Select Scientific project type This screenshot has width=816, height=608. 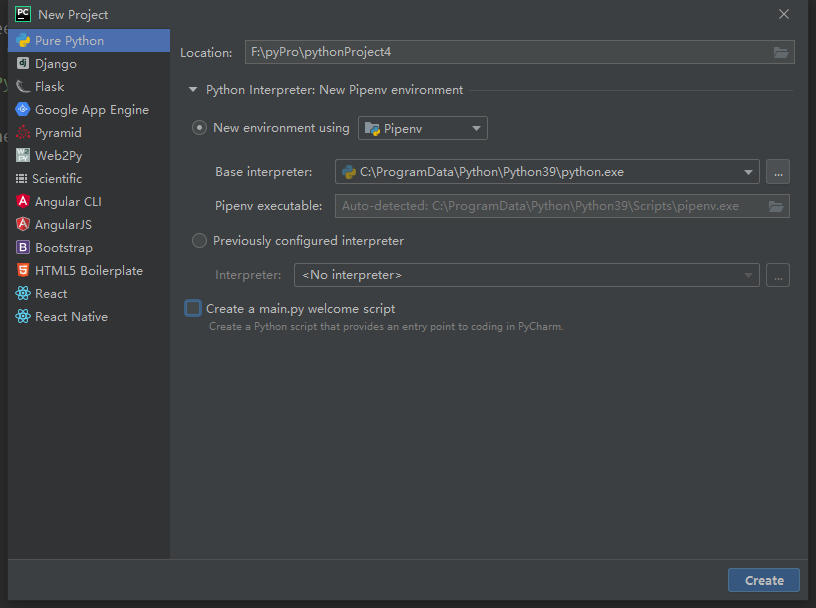click(x=89, y=179)
